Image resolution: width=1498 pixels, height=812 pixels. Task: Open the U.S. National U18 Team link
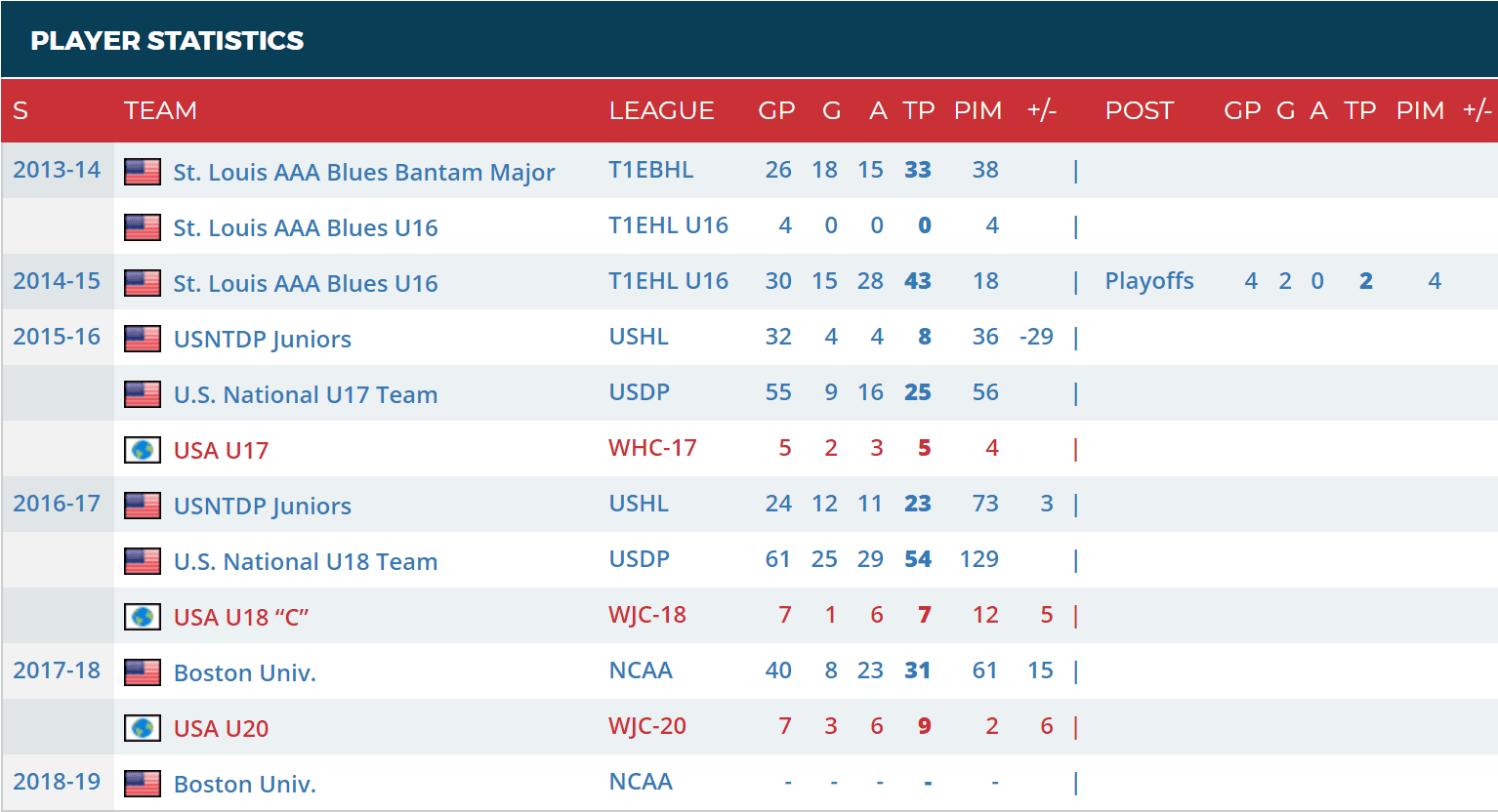tap(305, 562)
